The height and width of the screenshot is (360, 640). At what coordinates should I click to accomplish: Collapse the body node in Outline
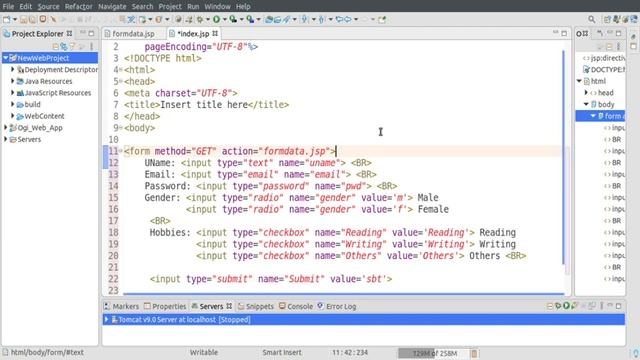pyautogui.click(x=586, y=104)
